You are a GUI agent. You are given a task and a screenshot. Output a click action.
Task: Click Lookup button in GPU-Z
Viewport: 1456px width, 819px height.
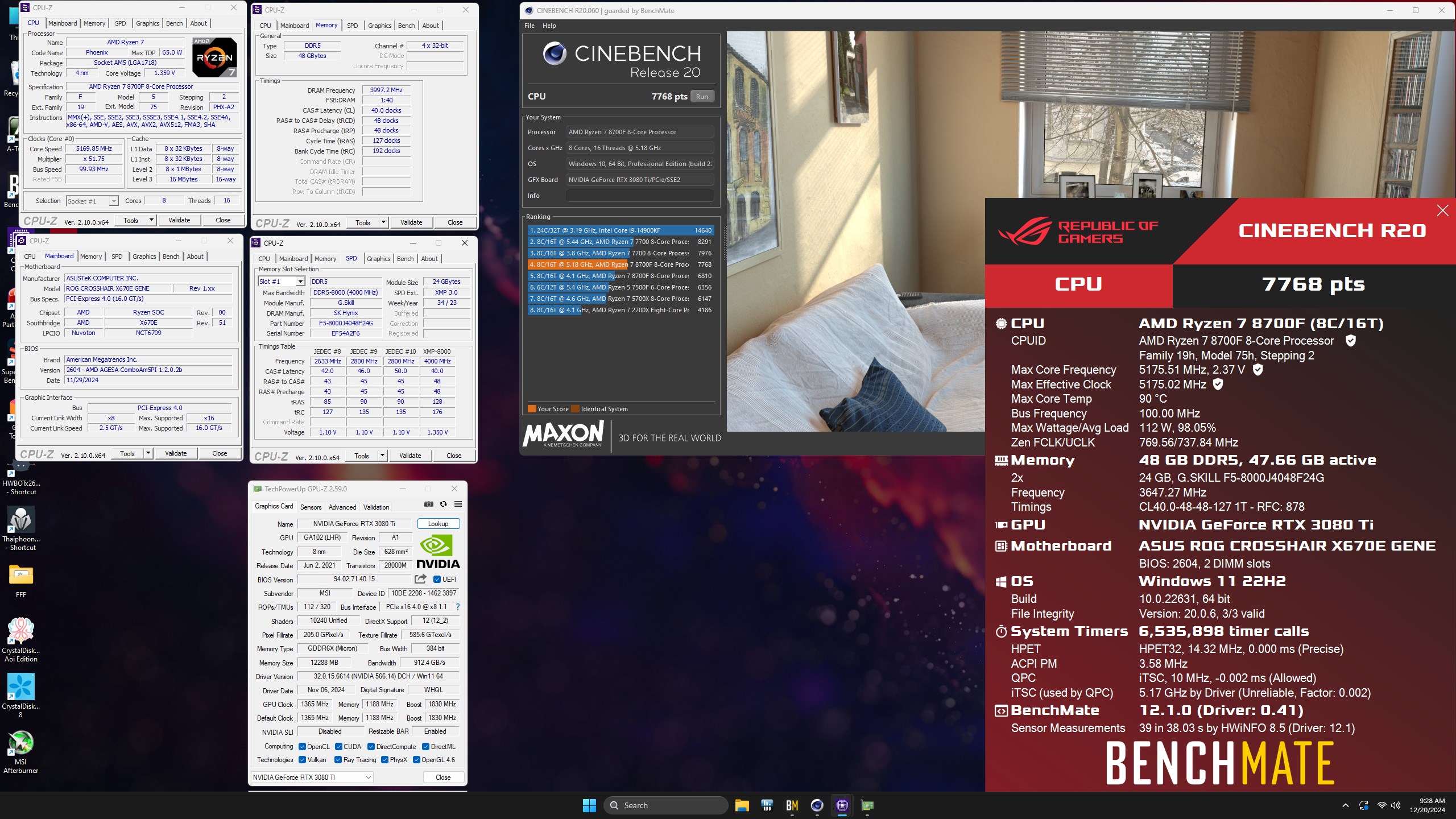point(439,523)
